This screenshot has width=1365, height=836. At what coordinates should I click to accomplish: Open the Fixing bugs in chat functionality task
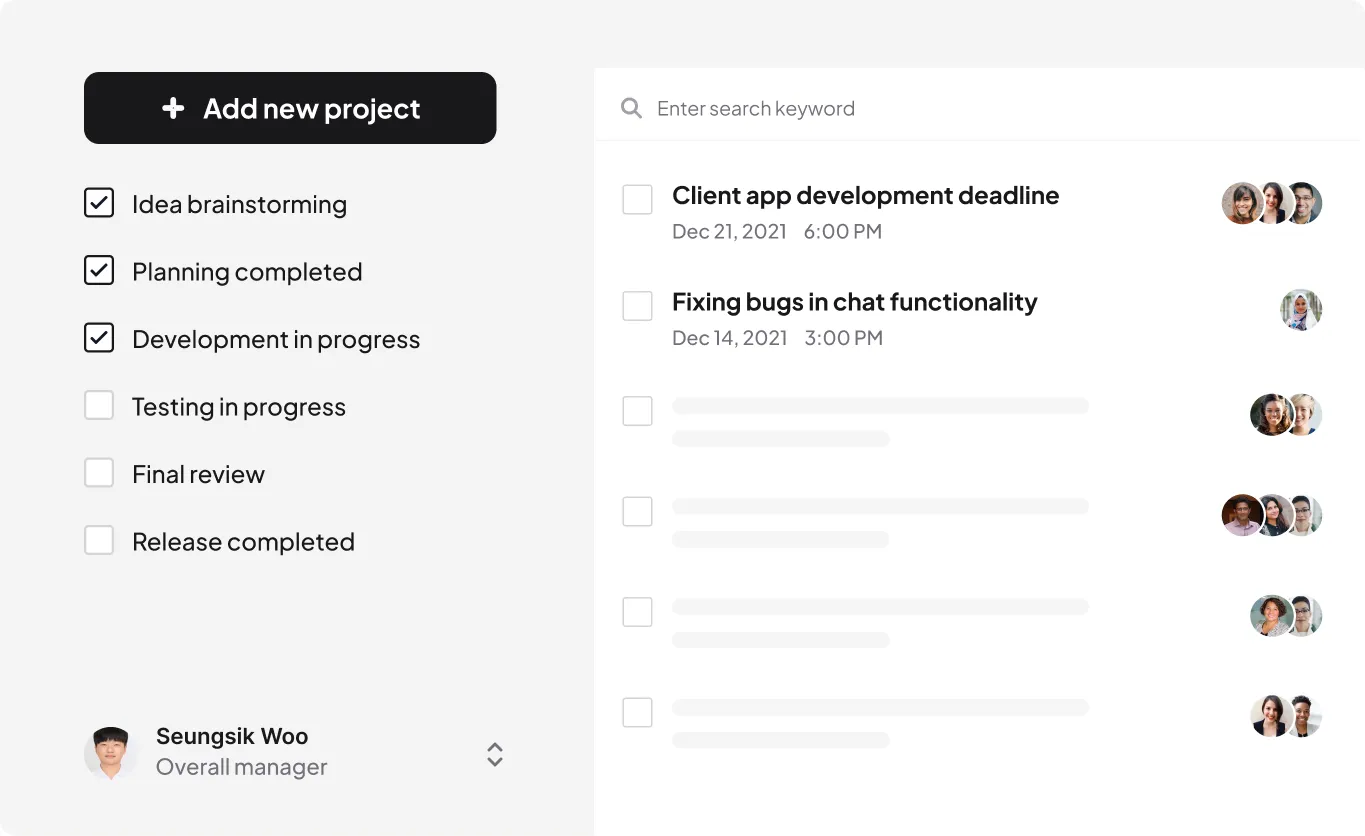[854, 301]
